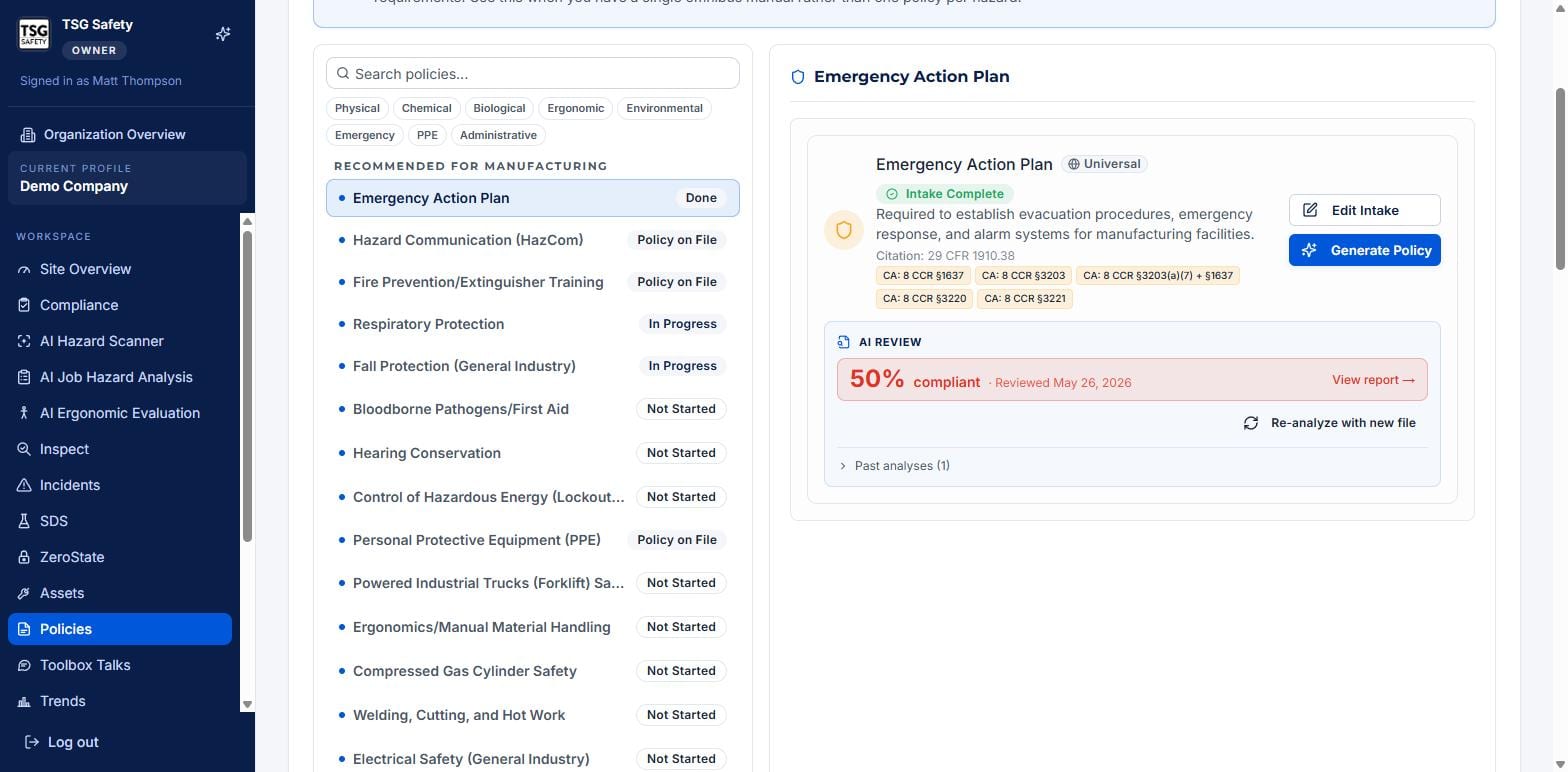
Task: Toggle the Physical filter chip
Action: click(x=357, y=108)
